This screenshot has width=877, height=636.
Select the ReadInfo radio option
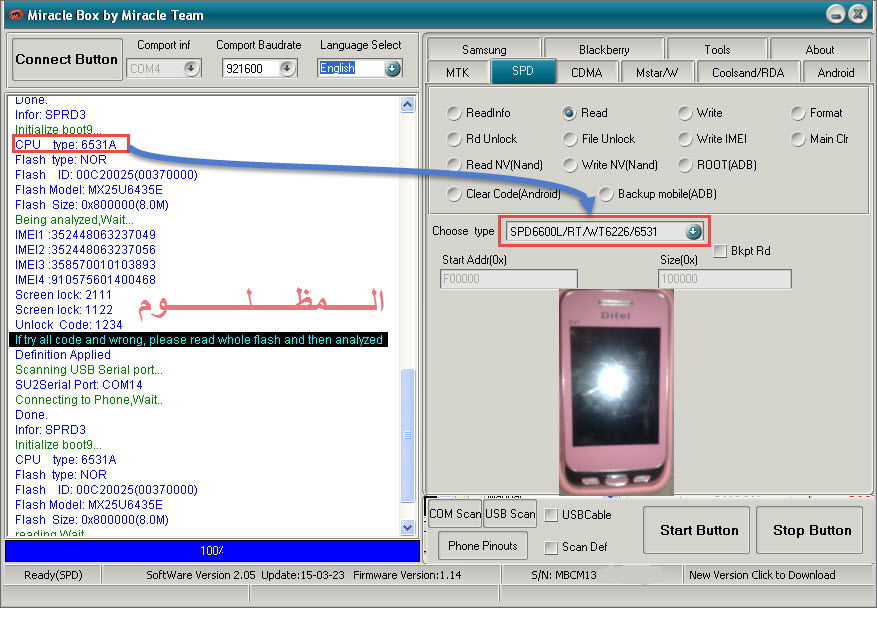coord(479,113)
